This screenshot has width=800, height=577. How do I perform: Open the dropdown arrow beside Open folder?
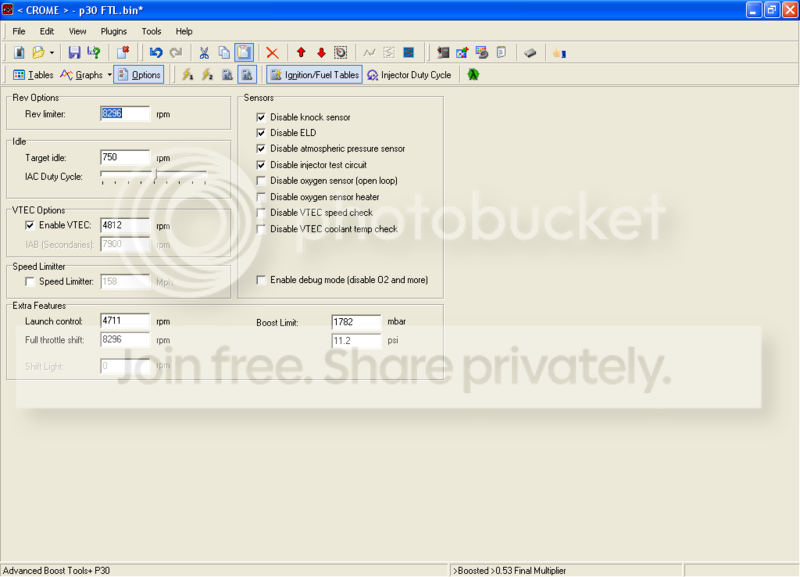[52, 52]
